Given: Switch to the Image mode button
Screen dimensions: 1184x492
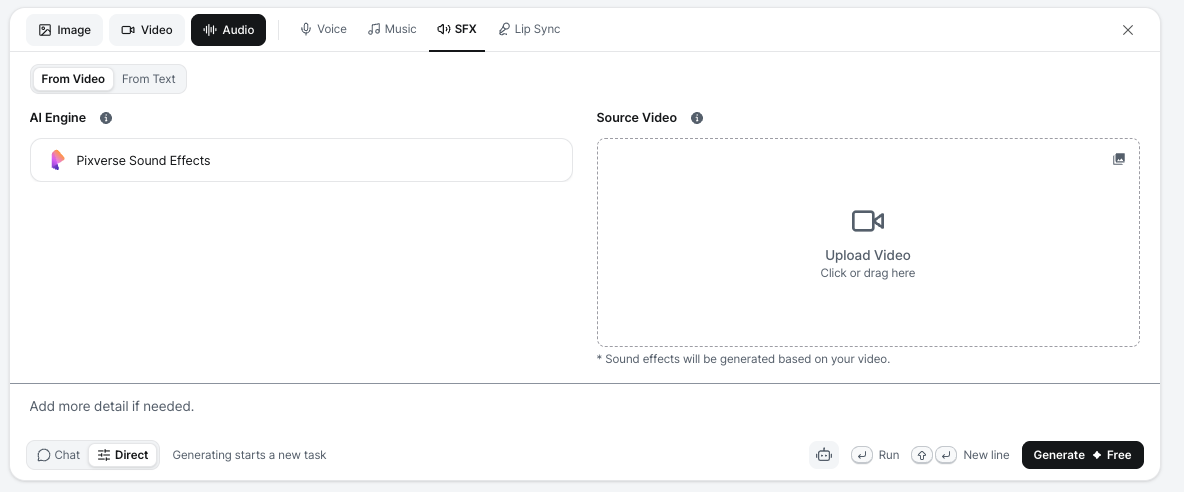Looking at the screenshot, I should pyautogui.click(x=64, y=30).
